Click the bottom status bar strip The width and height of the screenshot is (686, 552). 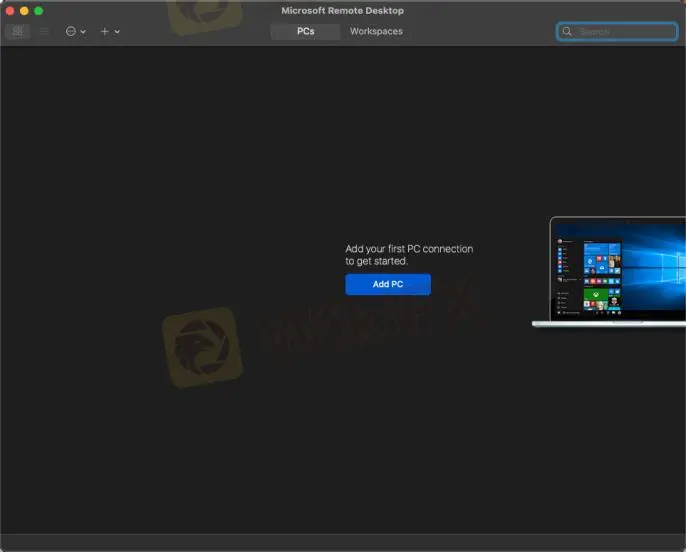click(342, 542)
